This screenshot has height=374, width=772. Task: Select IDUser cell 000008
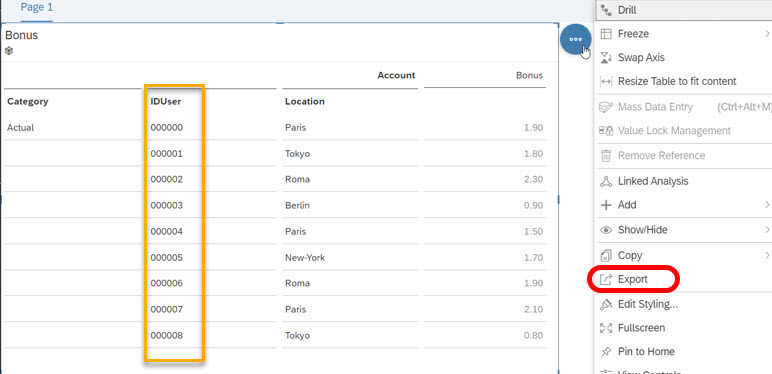tap(167, 336)
